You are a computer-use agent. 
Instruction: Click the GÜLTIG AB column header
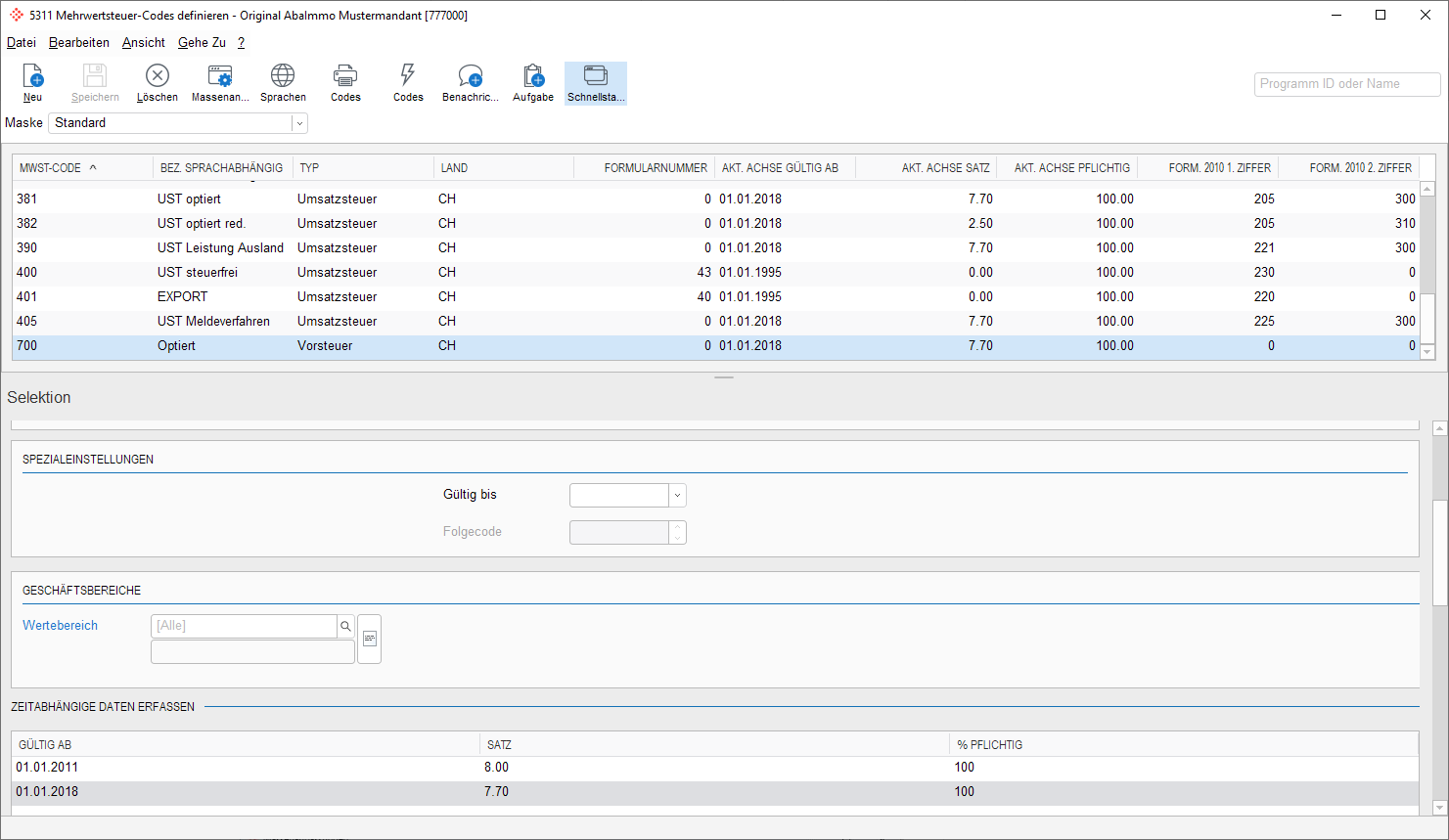[x=246, y=745]
